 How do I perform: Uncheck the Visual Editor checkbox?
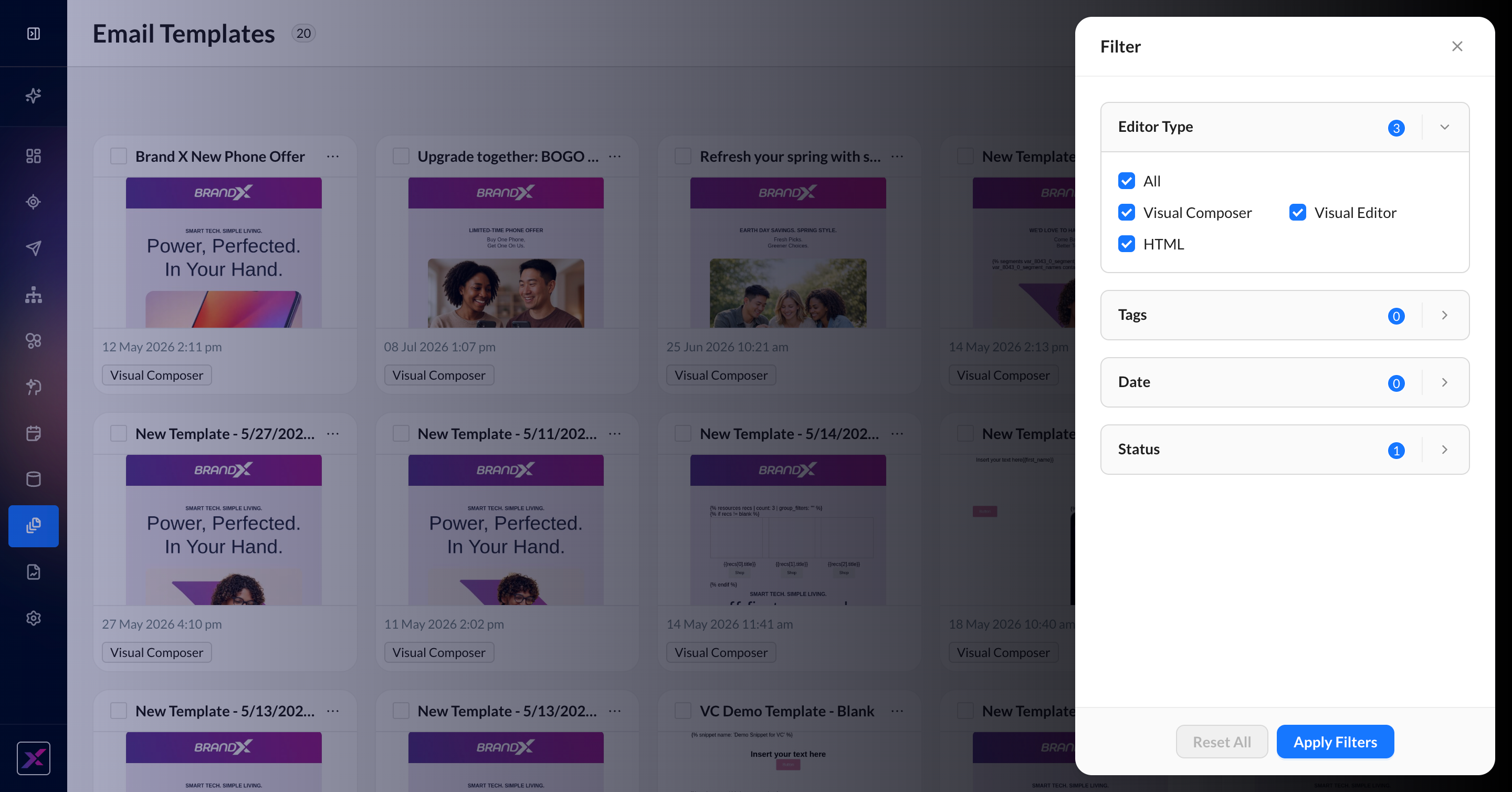tap(1298, 213)
